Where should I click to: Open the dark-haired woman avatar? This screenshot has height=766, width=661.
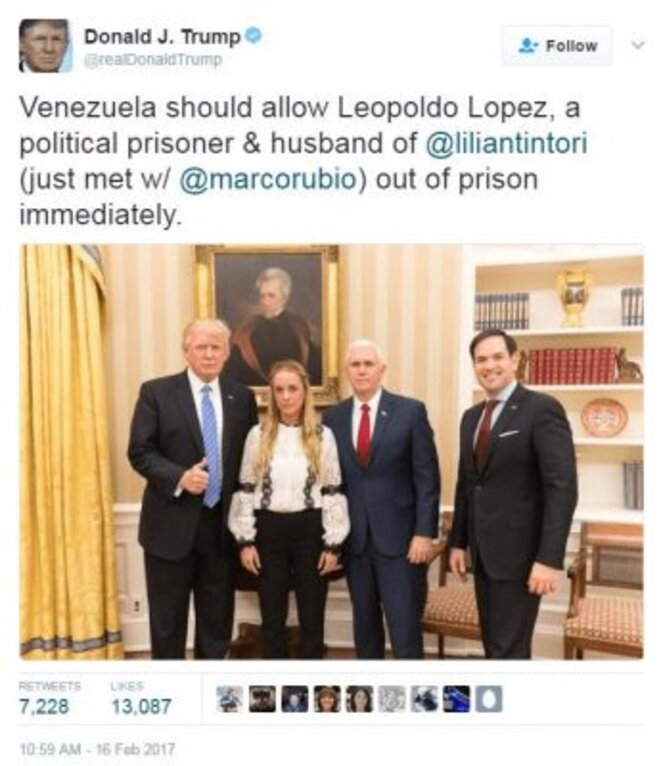tap(360, 699)
